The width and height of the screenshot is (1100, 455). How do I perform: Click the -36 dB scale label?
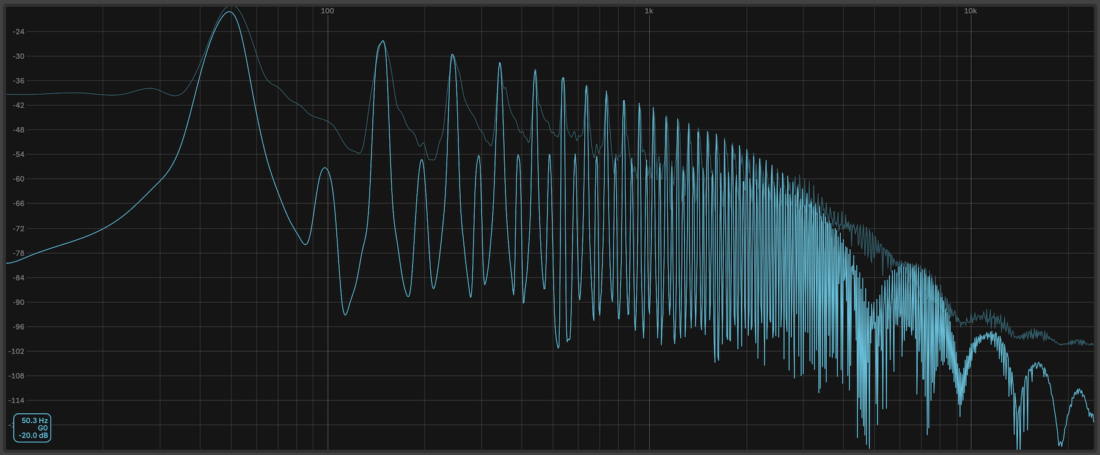pos(18,81)
